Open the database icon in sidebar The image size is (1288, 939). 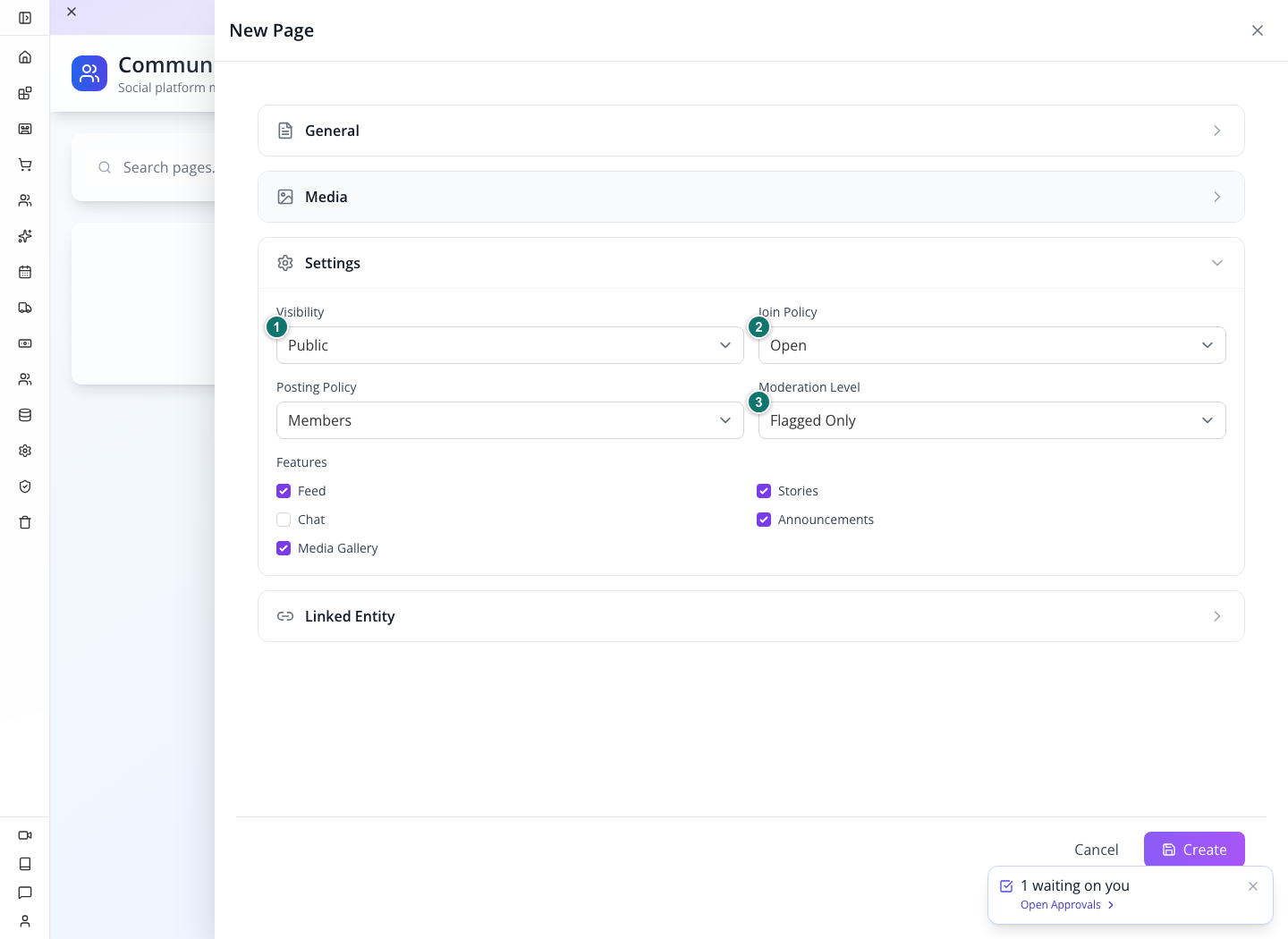pyautogui.click(x=25, y=415)
